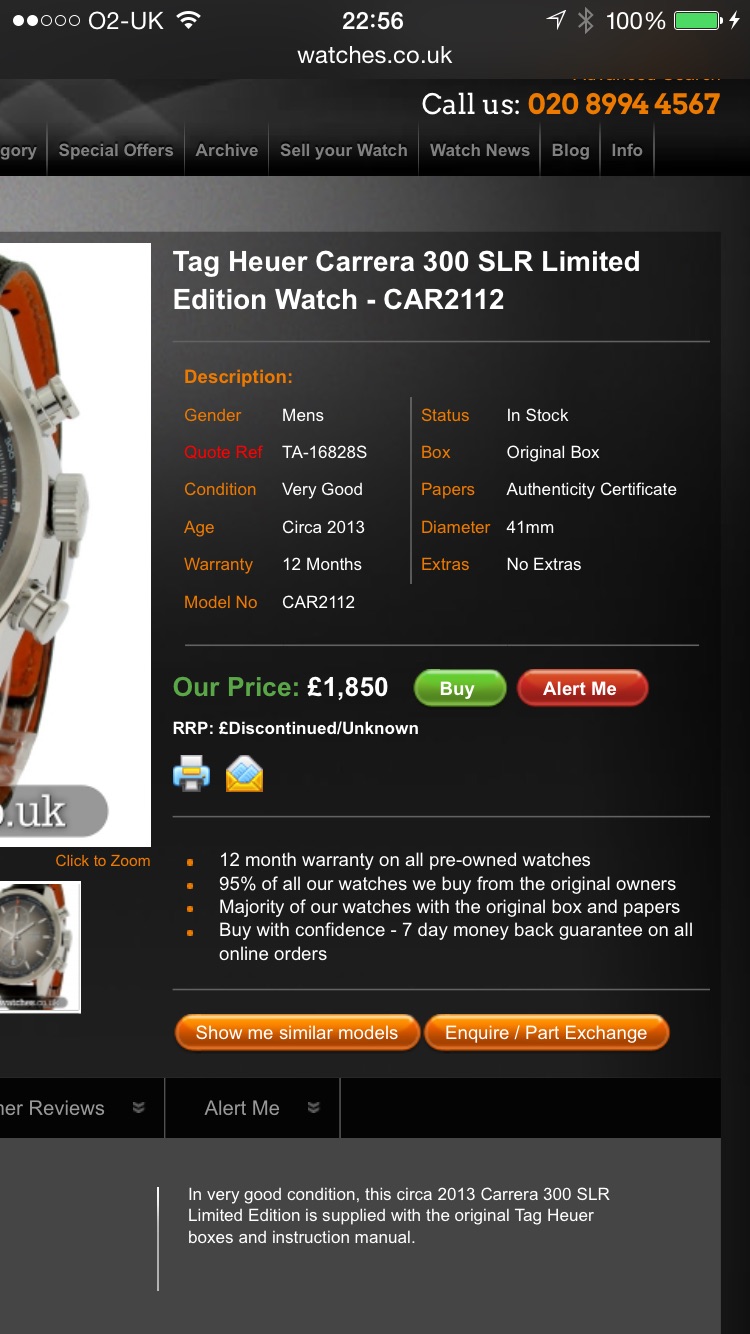
Task: Tap the battery icon in status bar
Action: point(698,20)
